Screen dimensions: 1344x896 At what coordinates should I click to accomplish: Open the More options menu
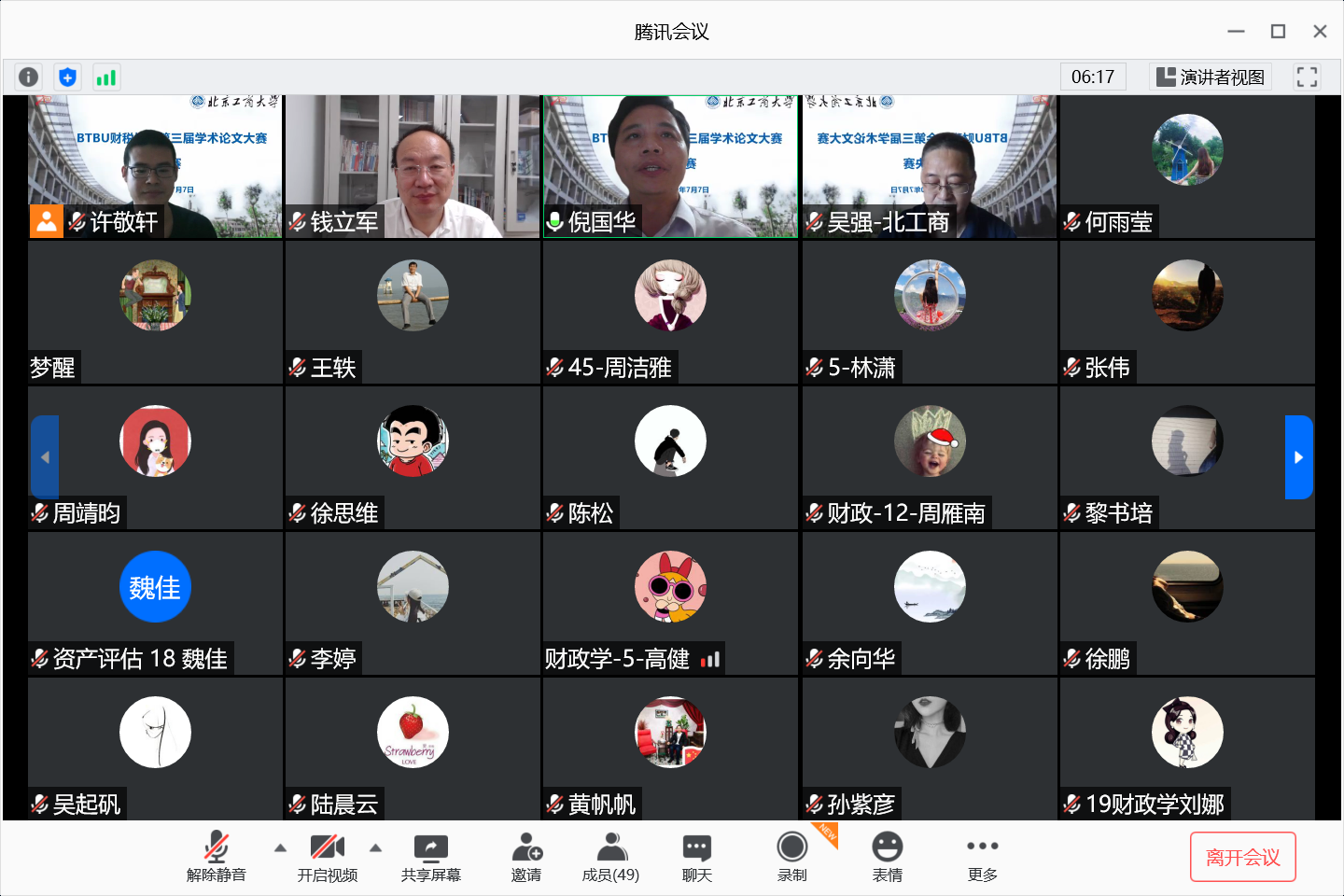point(982,857)
